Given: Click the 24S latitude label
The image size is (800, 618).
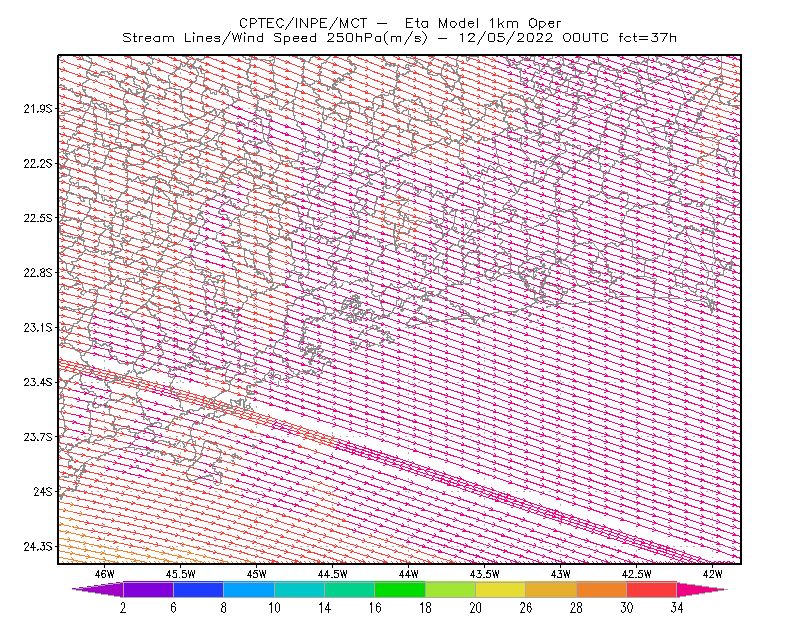Looking at the screenshot, I should click(x=42, y=491).
